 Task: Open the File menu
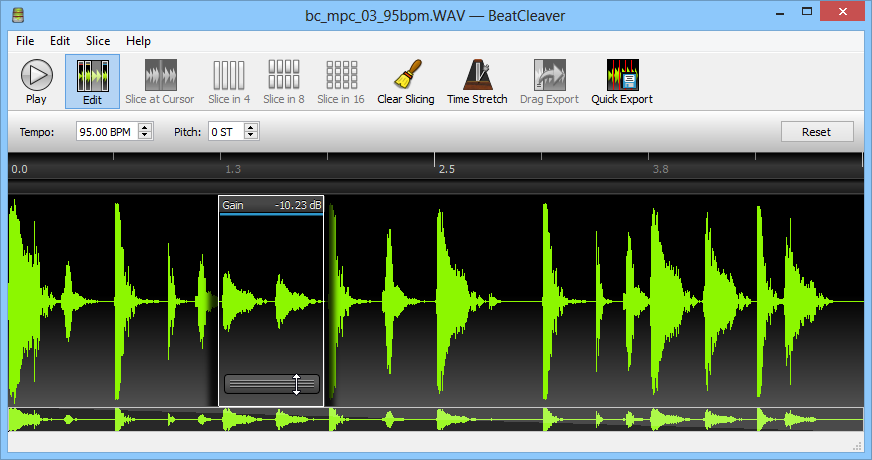coord(25,41)
